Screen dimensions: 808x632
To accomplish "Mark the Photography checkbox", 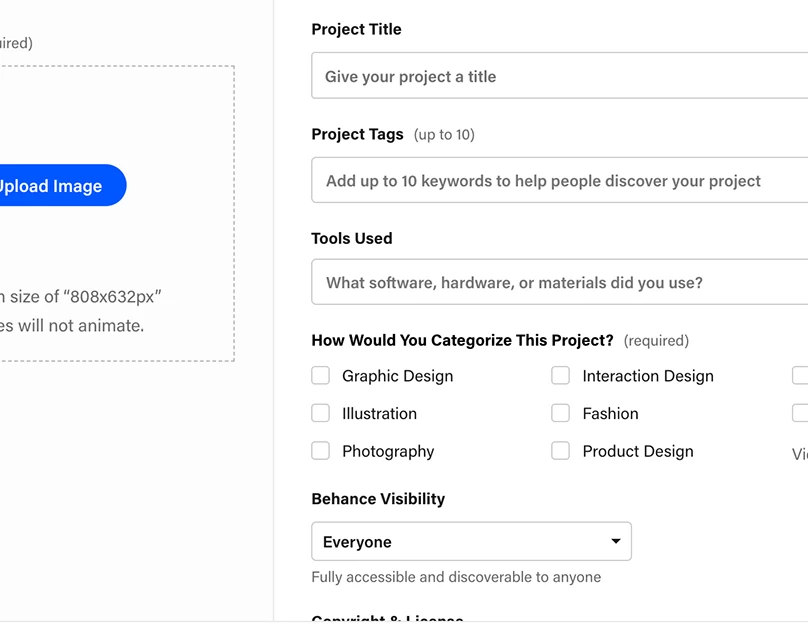I will 321,451.
